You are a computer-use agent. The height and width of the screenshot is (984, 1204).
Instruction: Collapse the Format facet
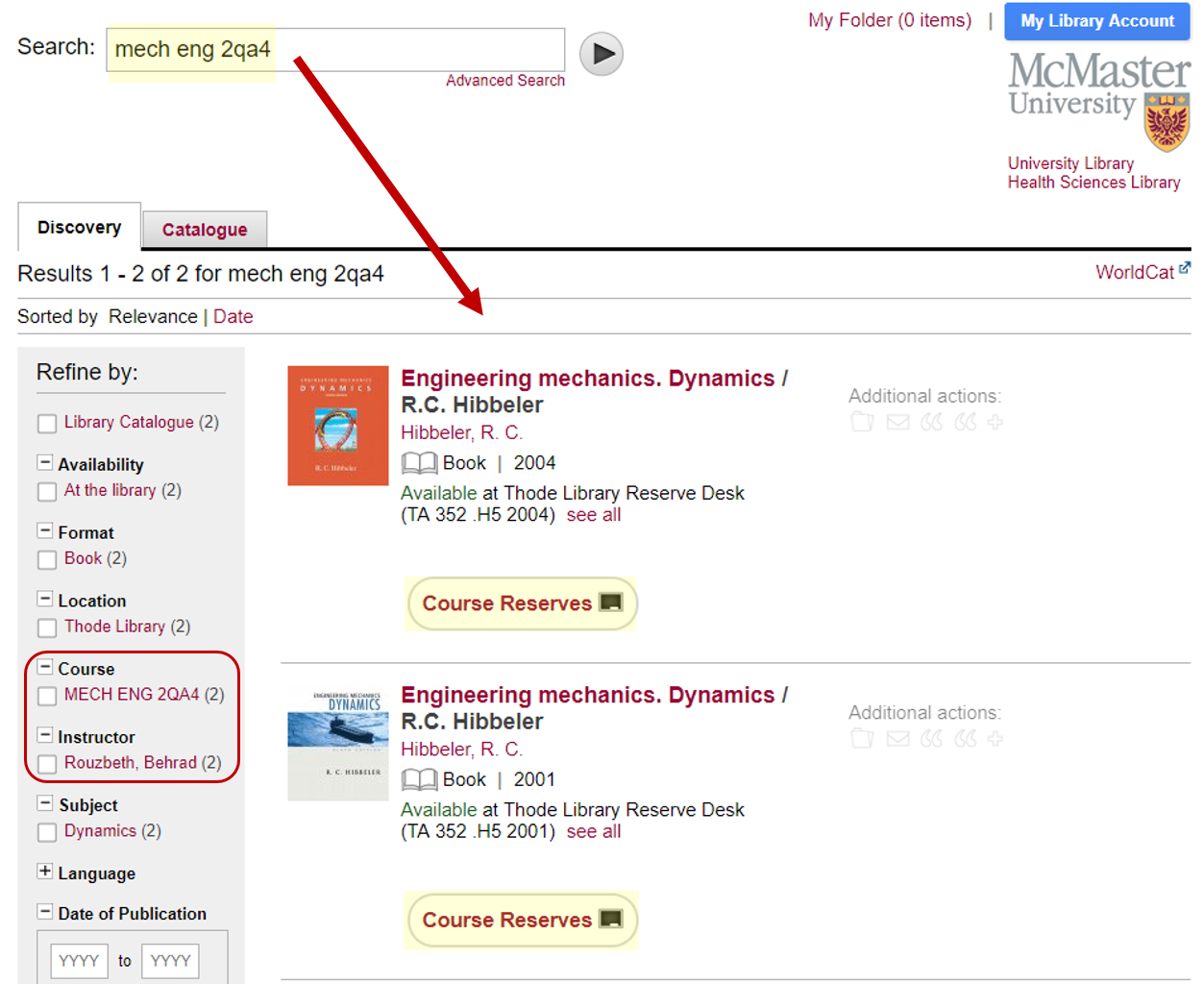[x=44, y=530]
